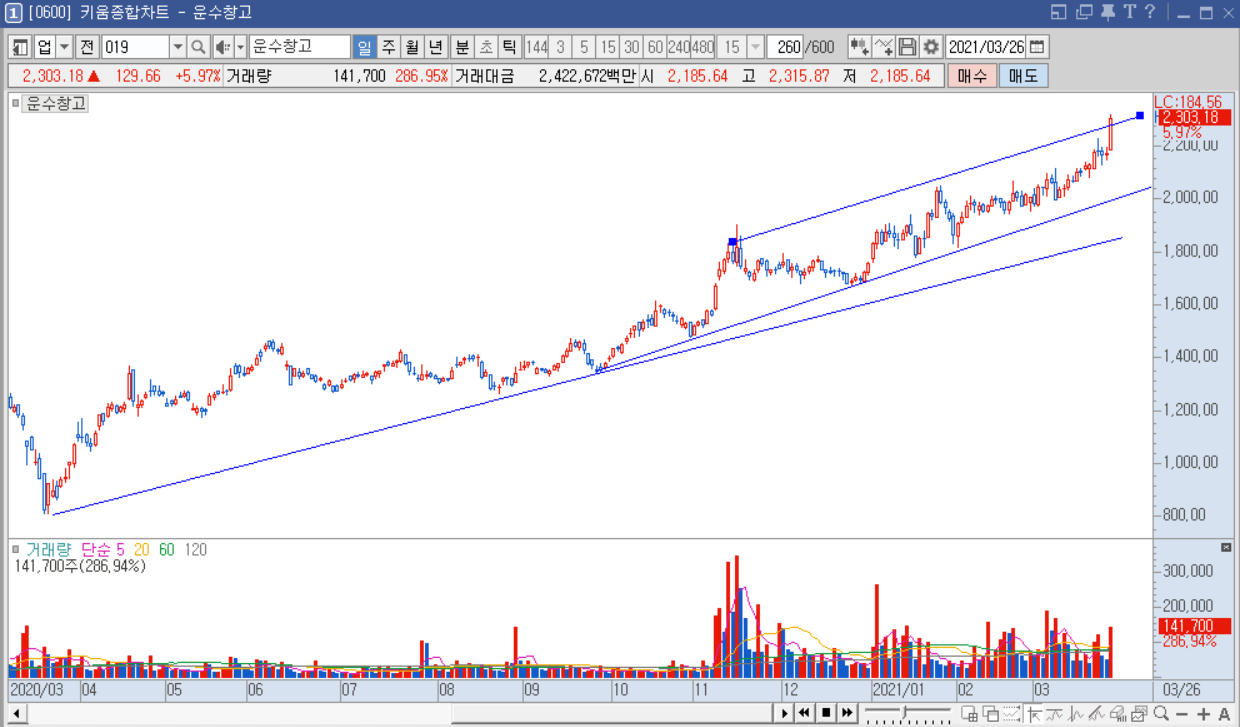The width and height of the screenshot is (1240, 727).
Task: Click the 전 button beside code field
Action: tap(87, 47)
